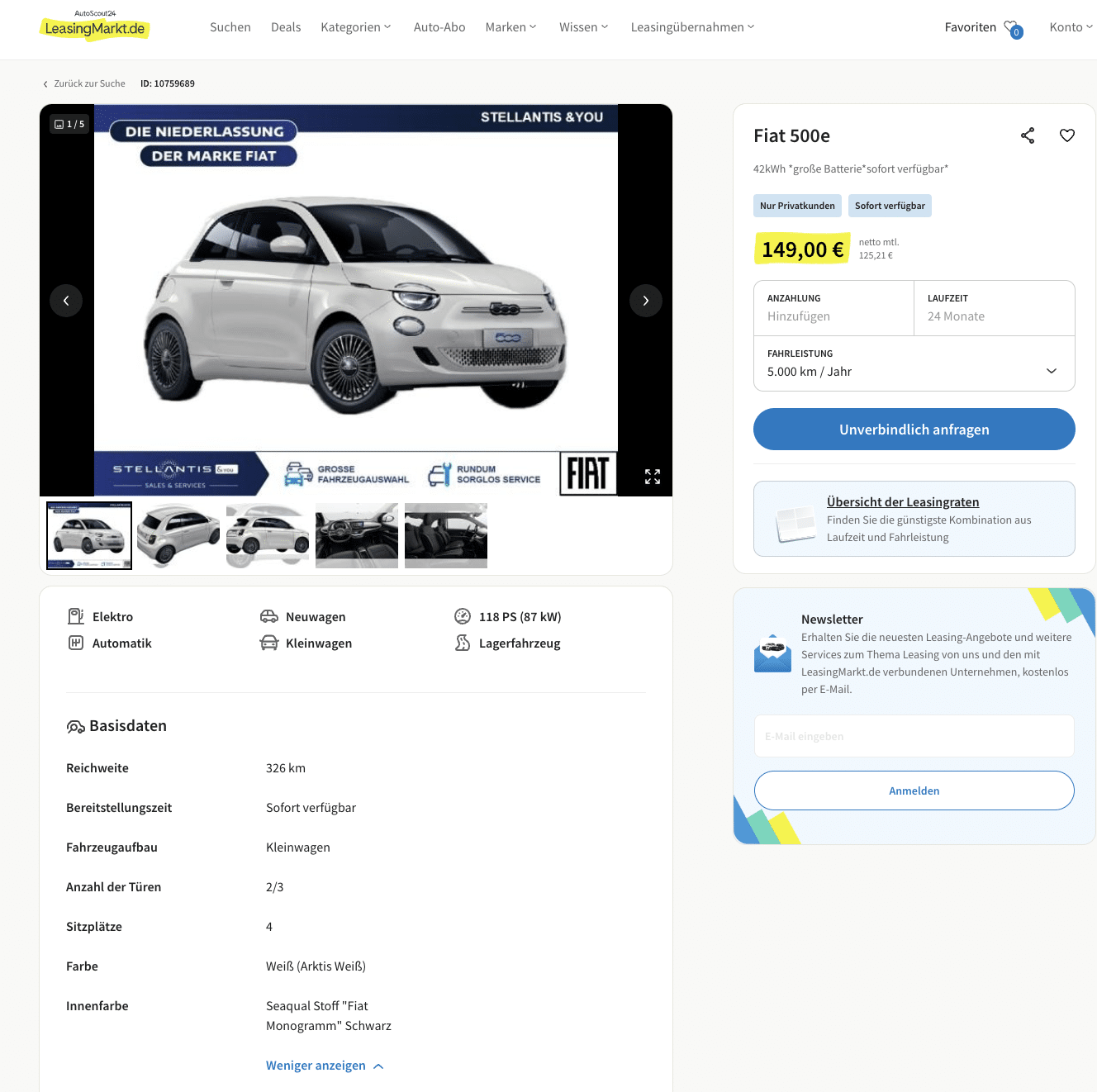1097x1092 pixels.
Task: Click the 1/5 image counter badge
Action: pos(69,124)
